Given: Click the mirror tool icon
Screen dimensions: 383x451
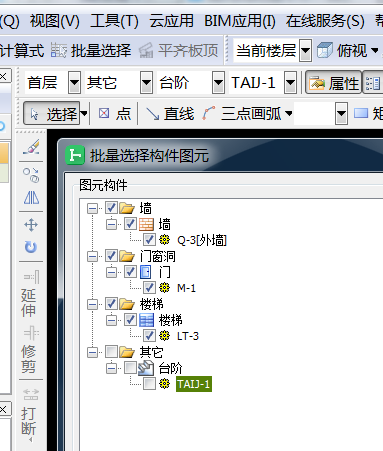Looking at the screenshot, I should (31, 198).
